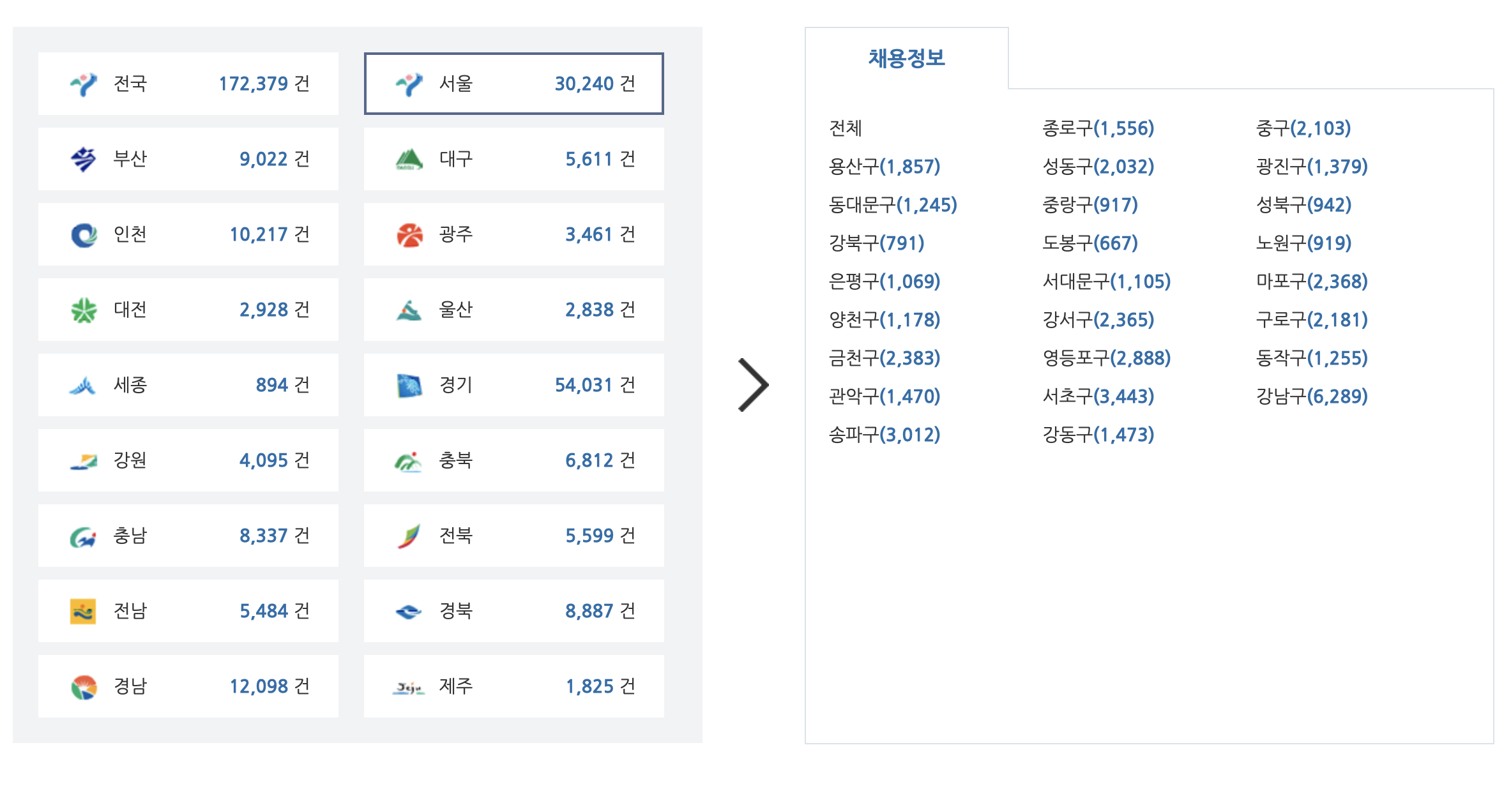Click the 전체 district link
1511x812 pixels.
(846, 128)
